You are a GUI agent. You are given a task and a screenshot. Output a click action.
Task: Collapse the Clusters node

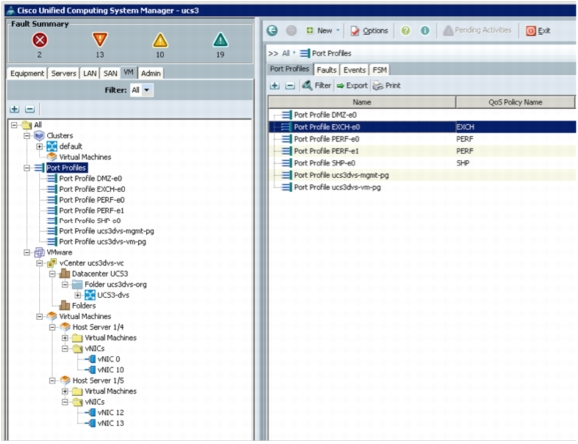coord(27,136)
